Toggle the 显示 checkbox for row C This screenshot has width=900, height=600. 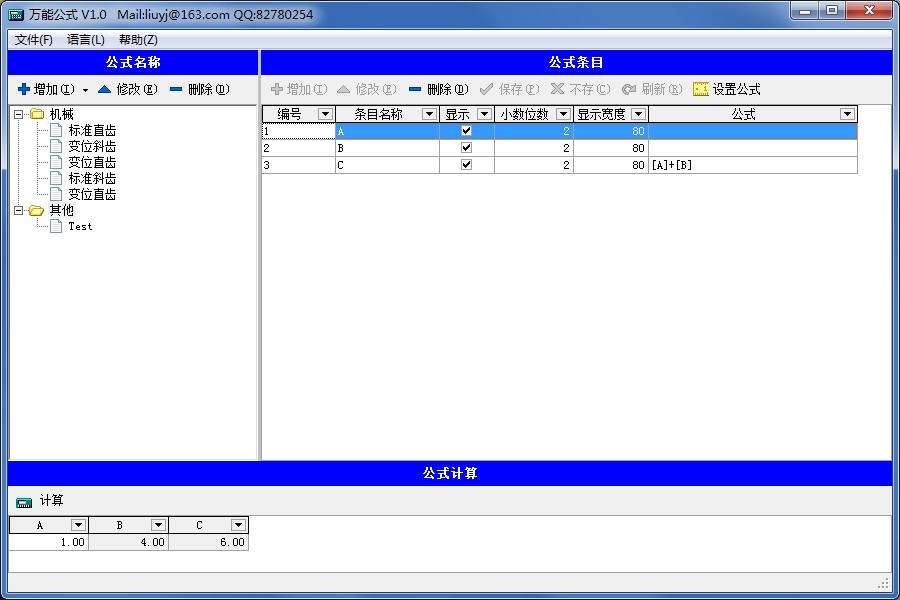(466, 165)
